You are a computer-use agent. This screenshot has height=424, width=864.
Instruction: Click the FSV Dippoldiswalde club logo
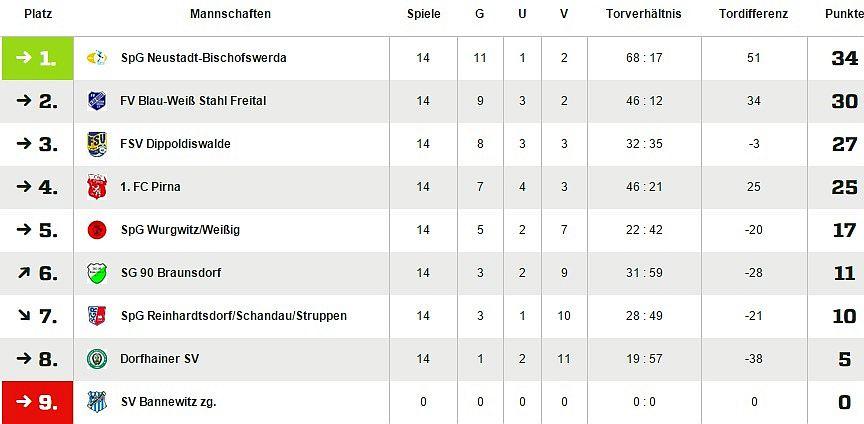point(97,144)
